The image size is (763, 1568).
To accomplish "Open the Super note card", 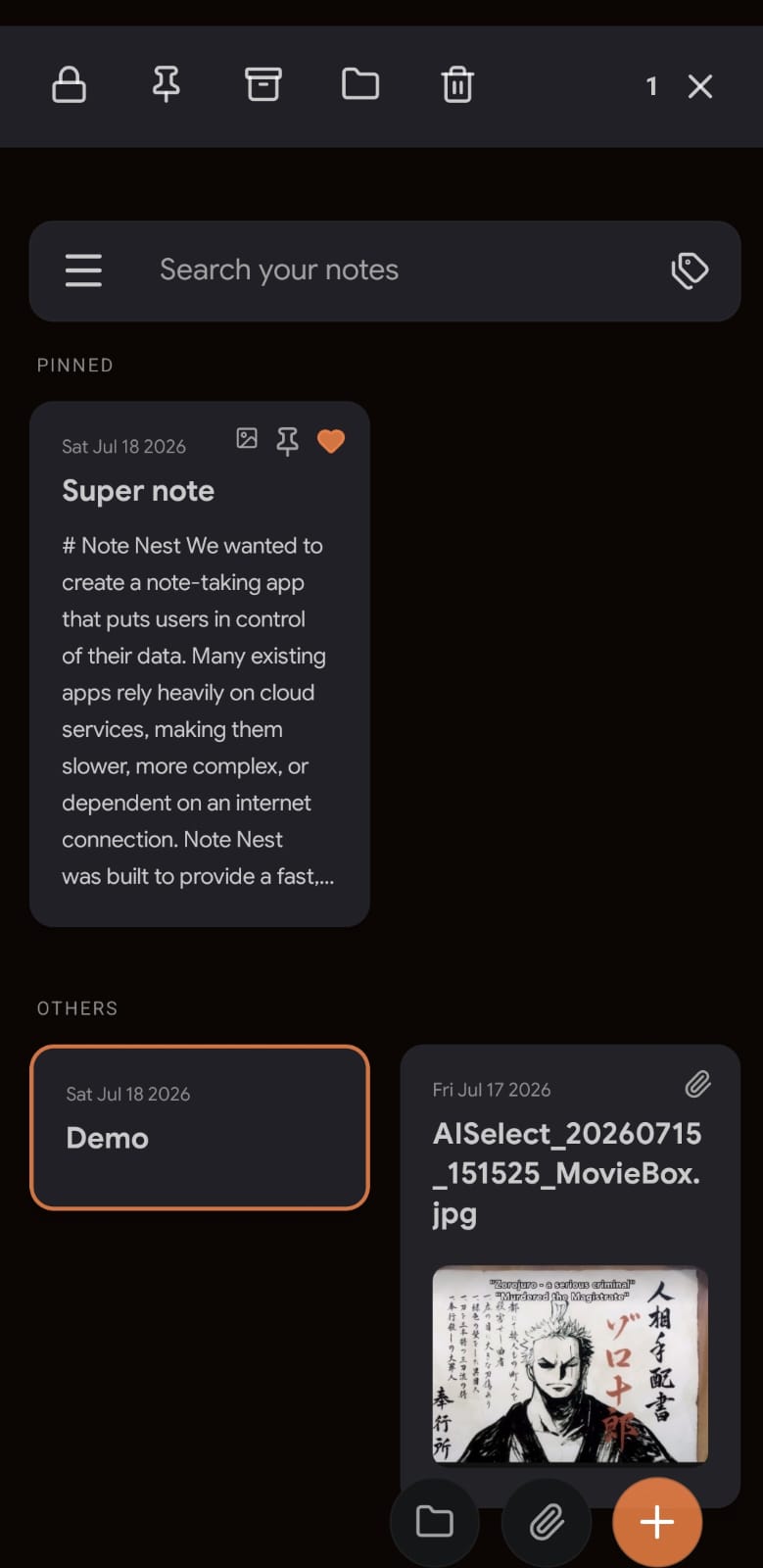I will pos(200,663).
